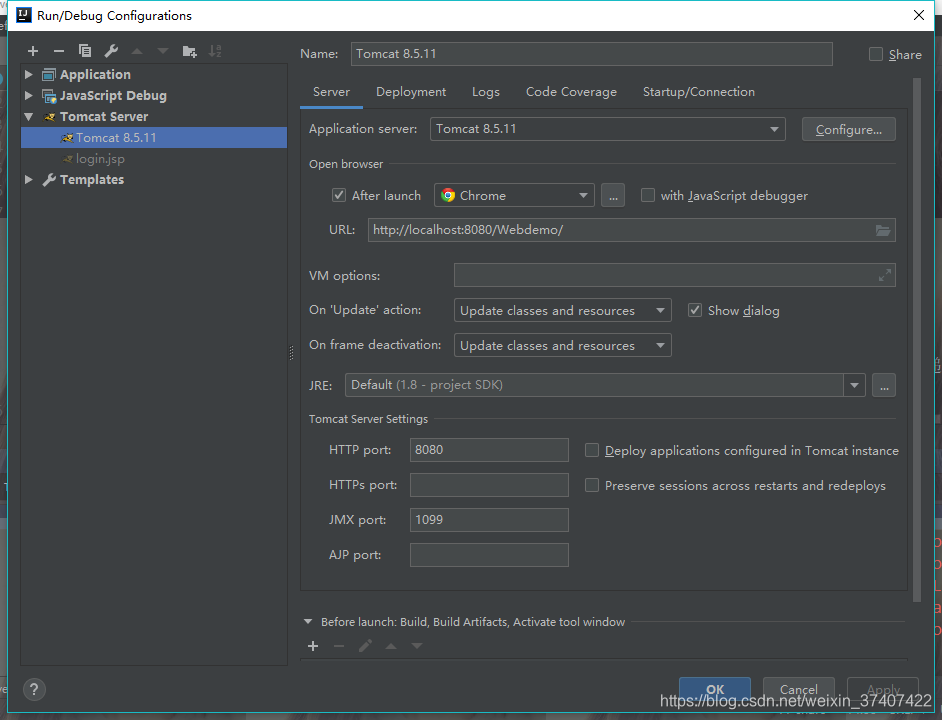Toggle the Share checkbox
This screenshot has width=942, height=720.
point(876,54)
